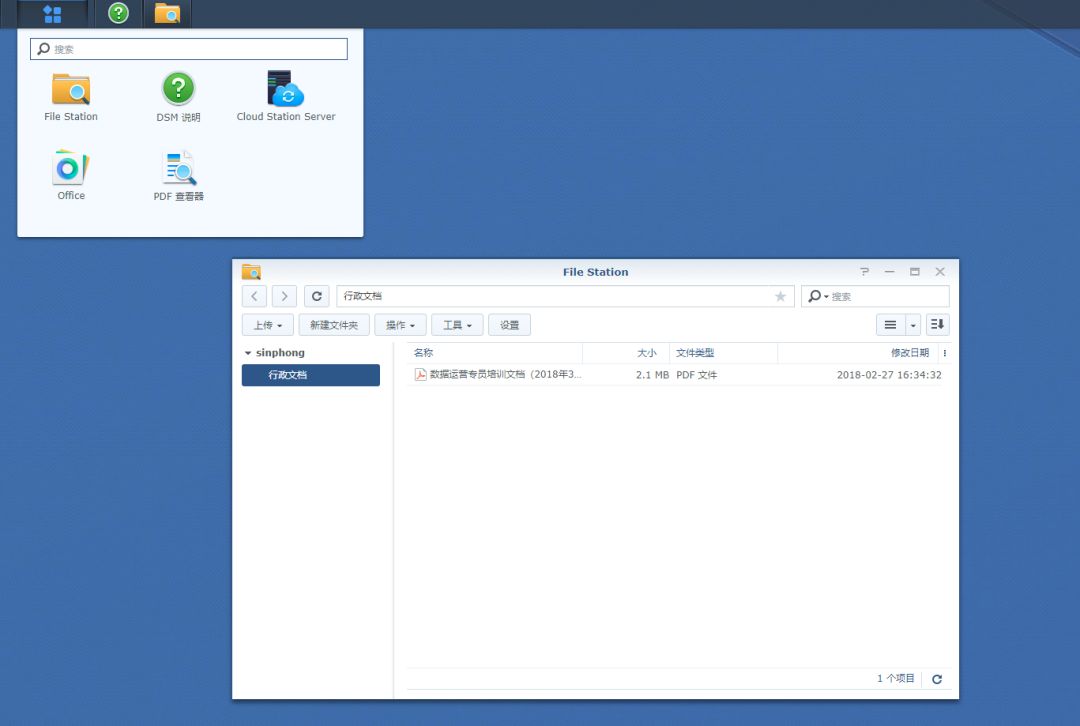Image resolution: width=1080 pixels, height=726 pixels.
Task: Sort by the 大小 column header
Action: [x=625, y=353]
